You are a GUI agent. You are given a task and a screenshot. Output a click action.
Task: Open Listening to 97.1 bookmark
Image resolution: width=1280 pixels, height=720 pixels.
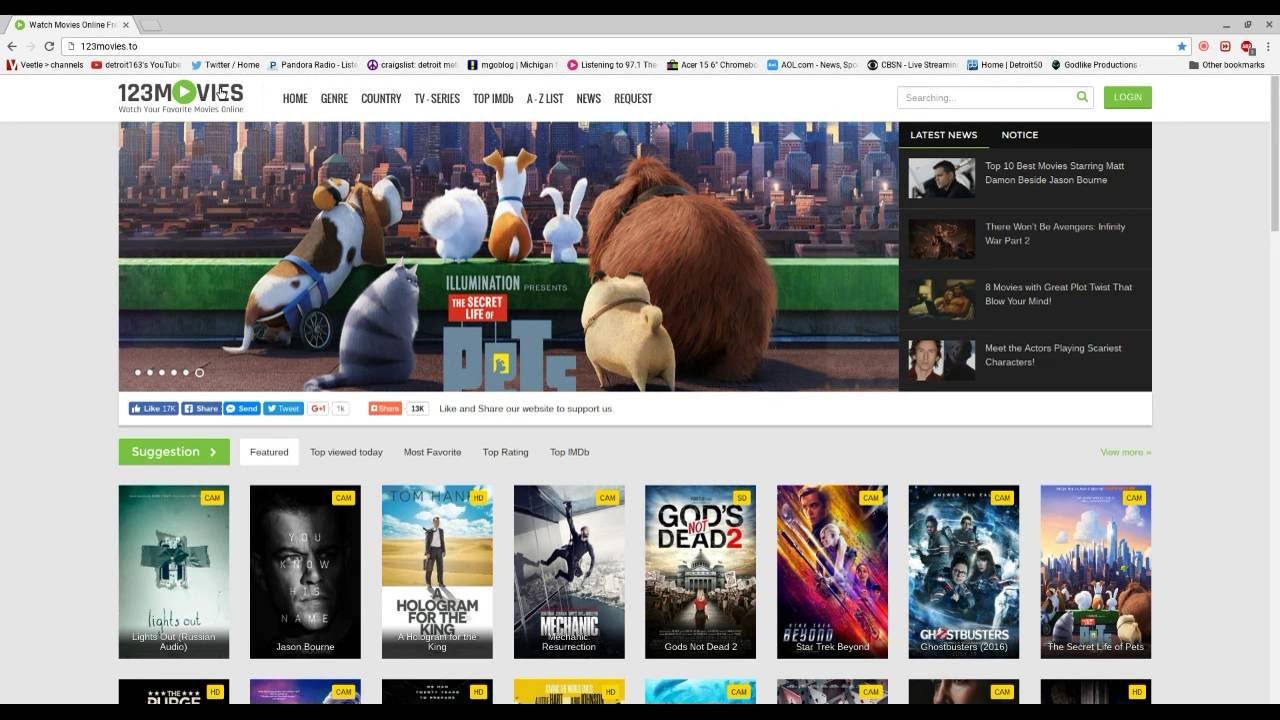click(612, 65)
